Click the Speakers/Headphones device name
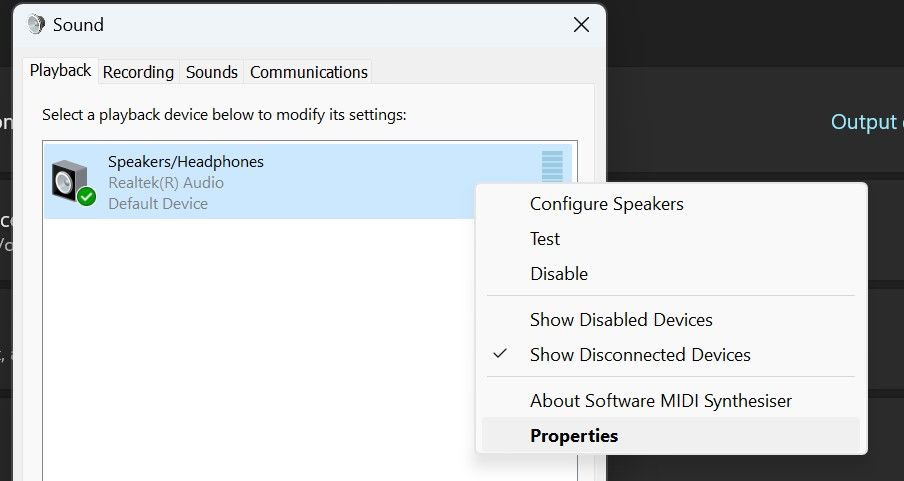The height and width of the screenshot is (481, 904). click(186, 162)
